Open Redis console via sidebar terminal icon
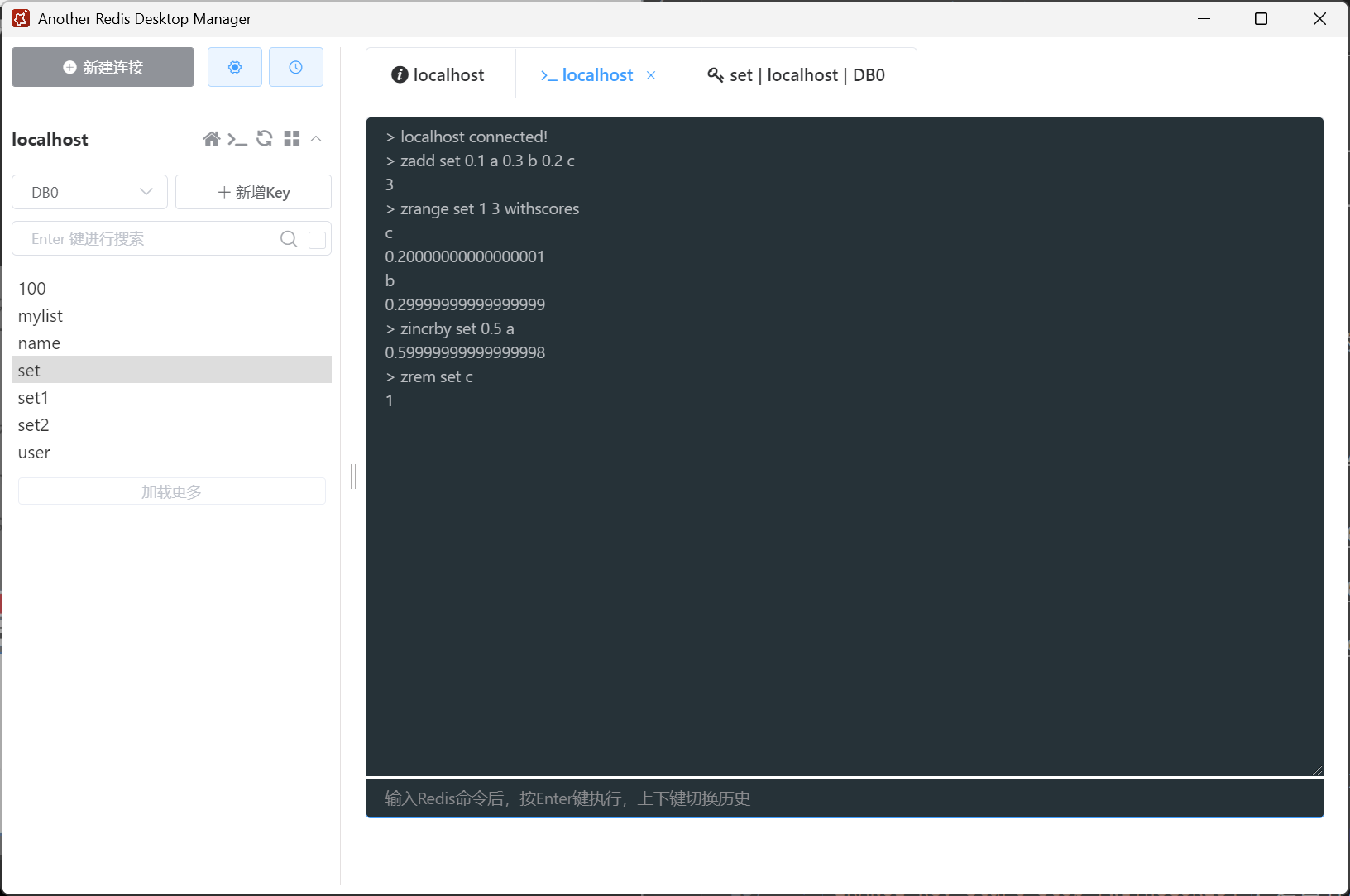The image size is (1350, 896). [237, 139]
